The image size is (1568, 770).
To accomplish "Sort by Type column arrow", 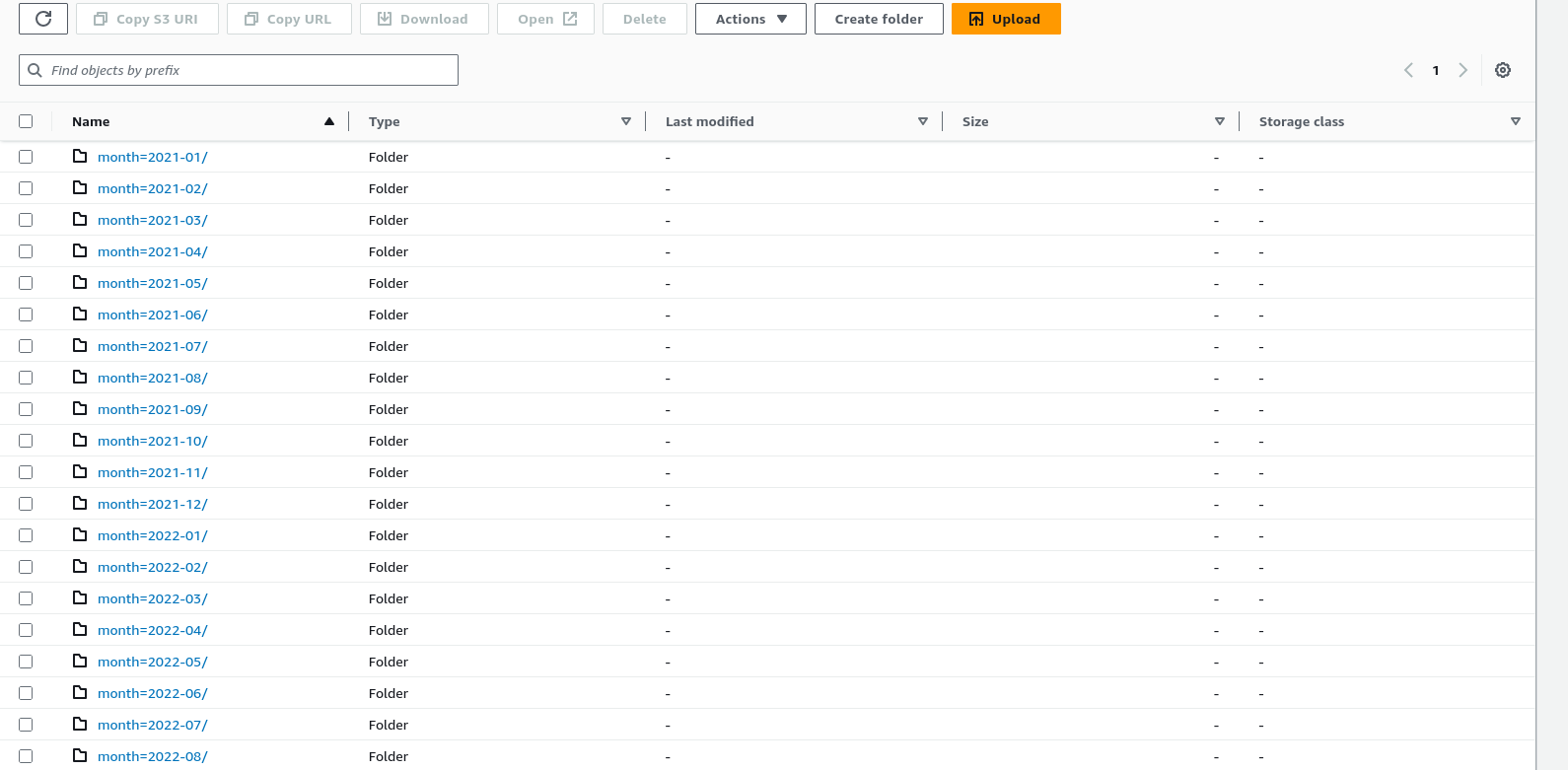I will click(x=625, y=121).
